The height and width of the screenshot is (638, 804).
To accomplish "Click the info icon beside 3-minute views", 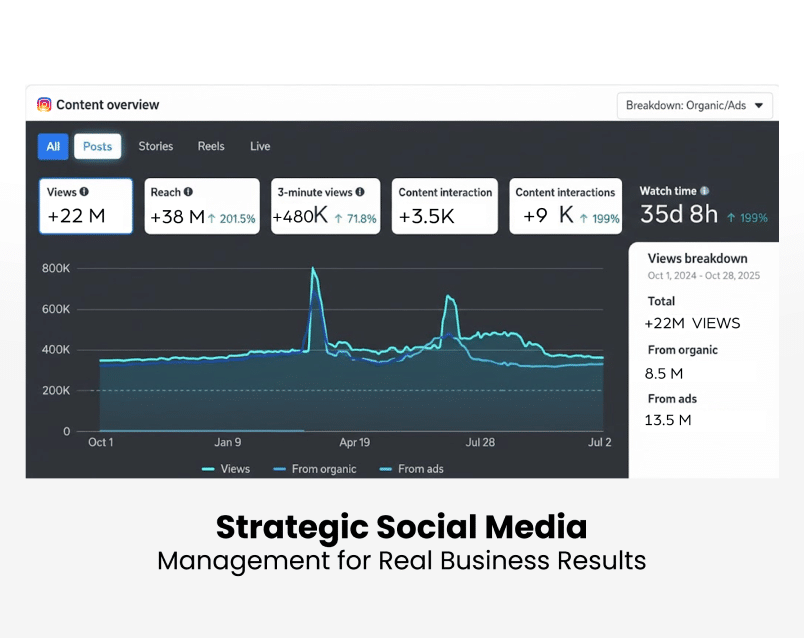I will (x=360, y=192).
